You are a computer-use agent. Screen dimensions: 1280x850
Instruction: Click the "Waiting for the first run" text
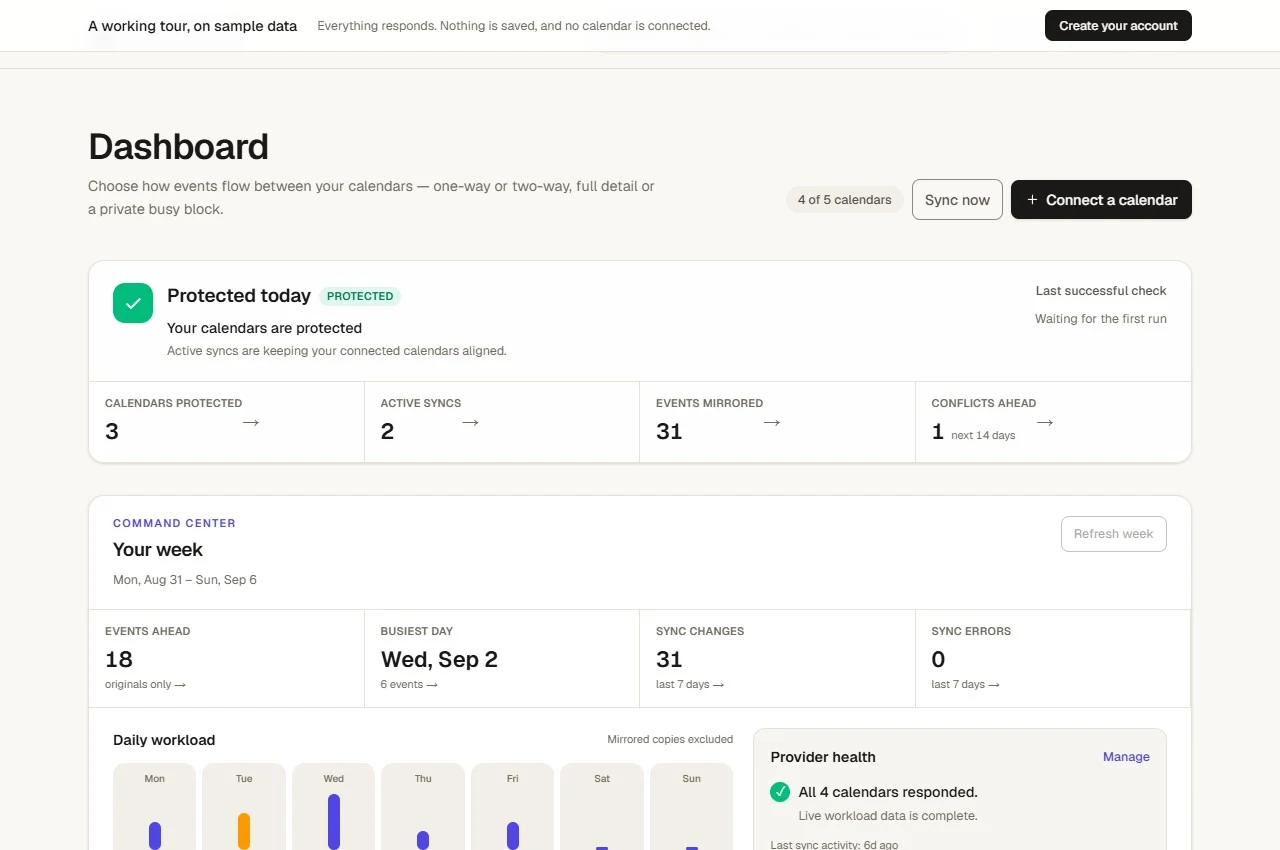[x=1101, y=319]
